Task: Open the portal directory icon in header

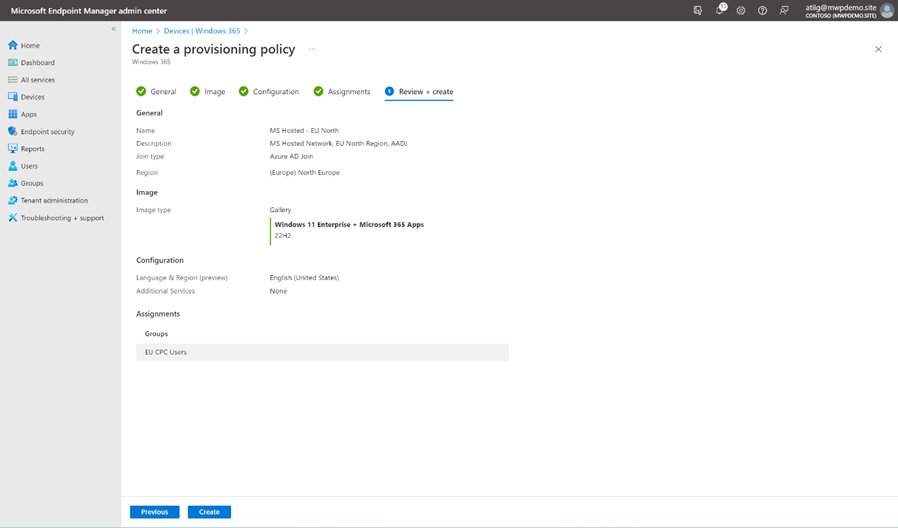Action: click(698, 10)
